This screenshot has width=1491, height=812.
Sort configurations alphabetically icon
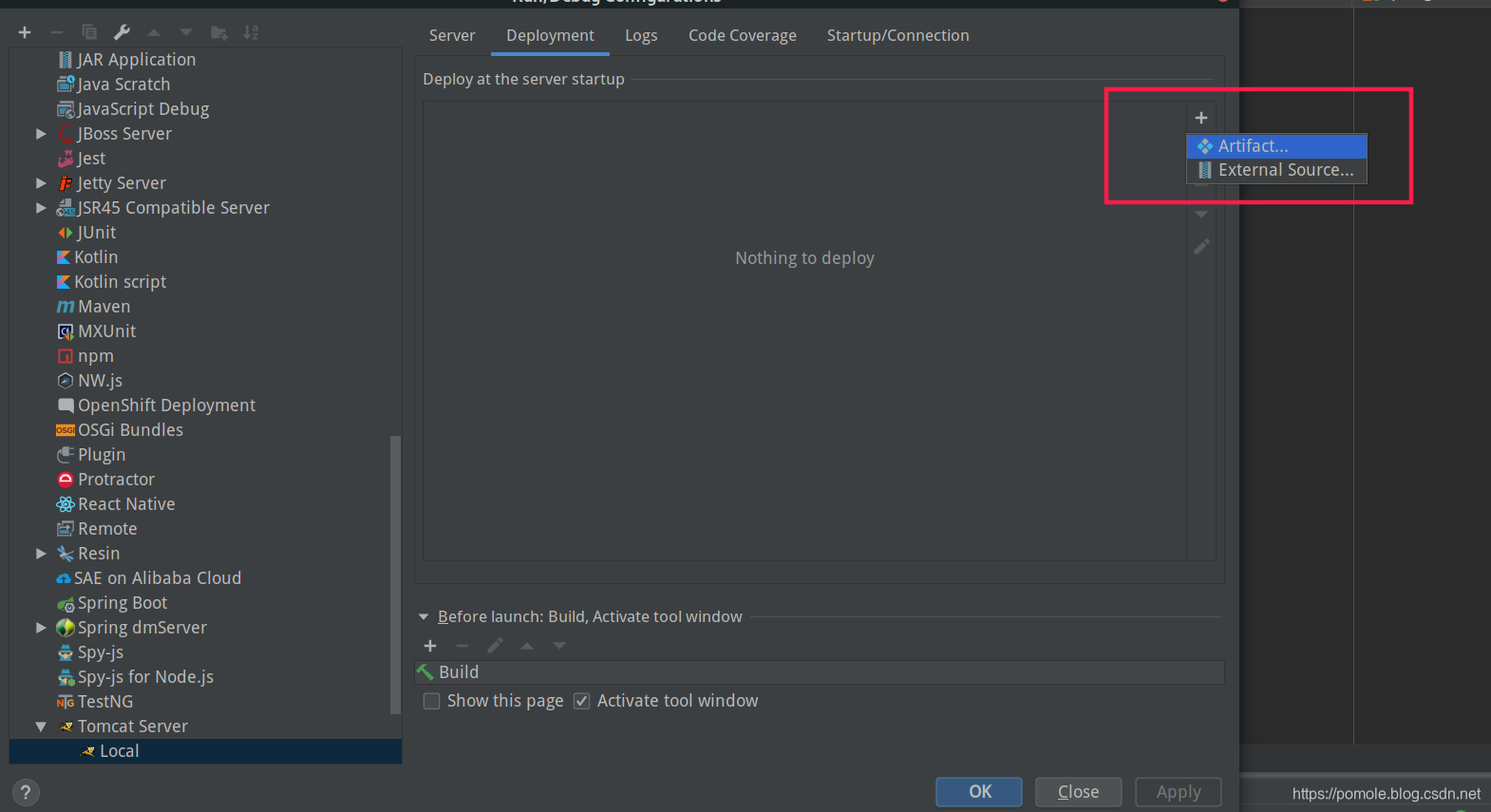click(x=251, y=32)
